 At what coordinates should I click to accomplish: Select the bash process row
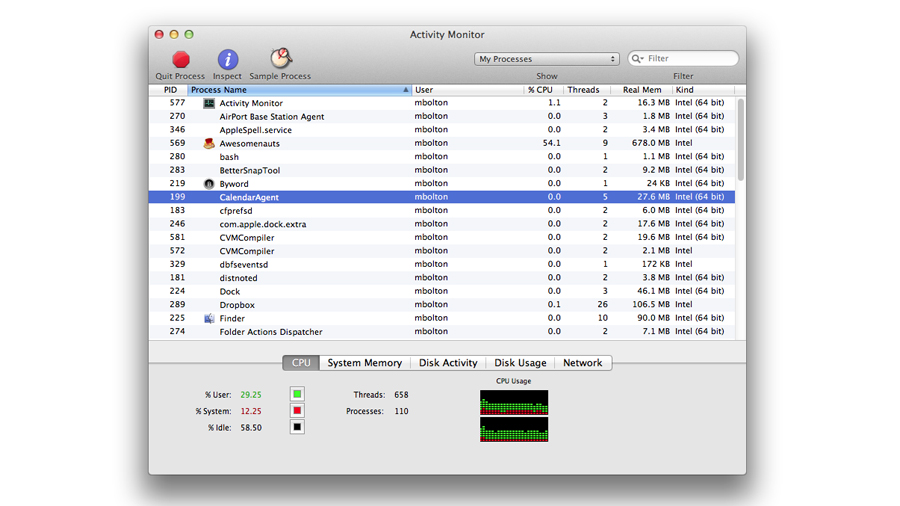442,157
